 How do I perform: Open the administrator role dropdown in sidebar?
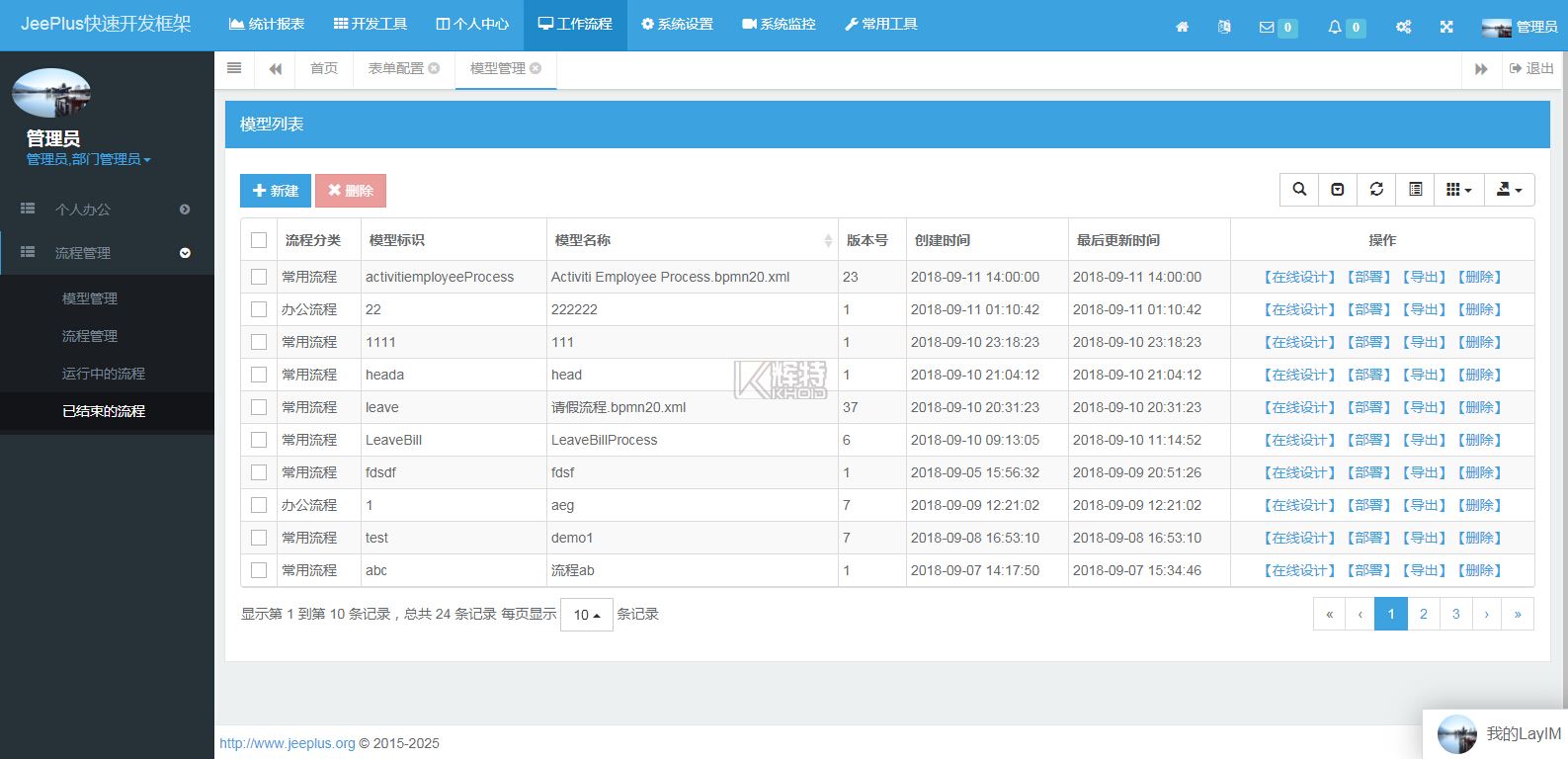click(89, 159)
